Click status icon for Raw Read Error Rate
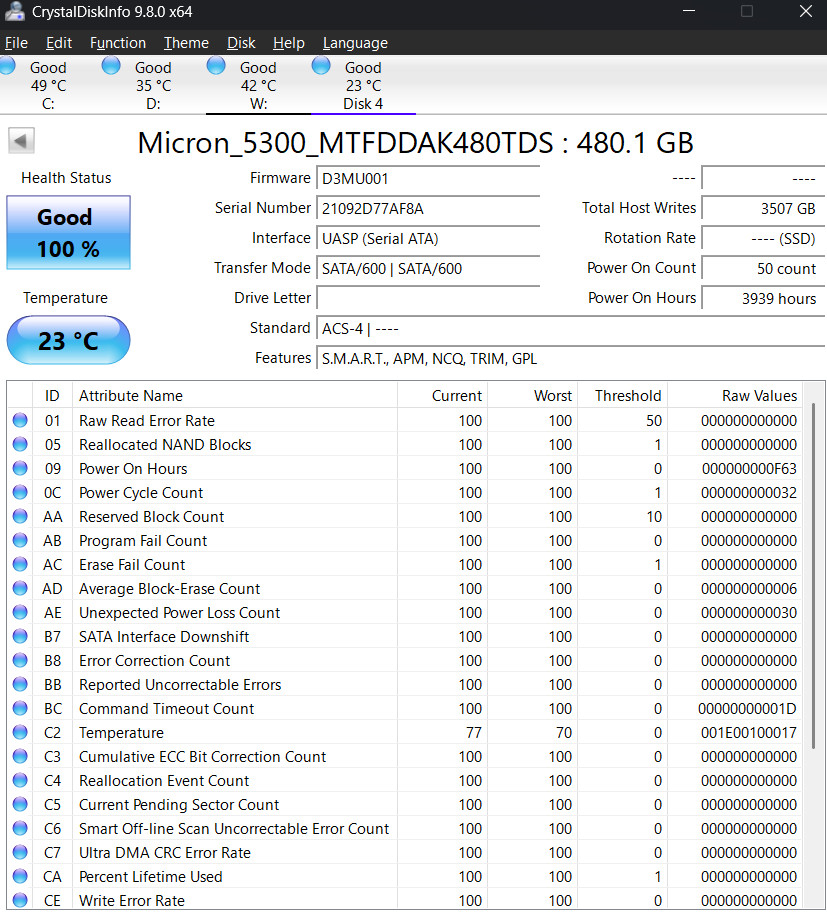This screenshot has height=915, width=827. 20,420
